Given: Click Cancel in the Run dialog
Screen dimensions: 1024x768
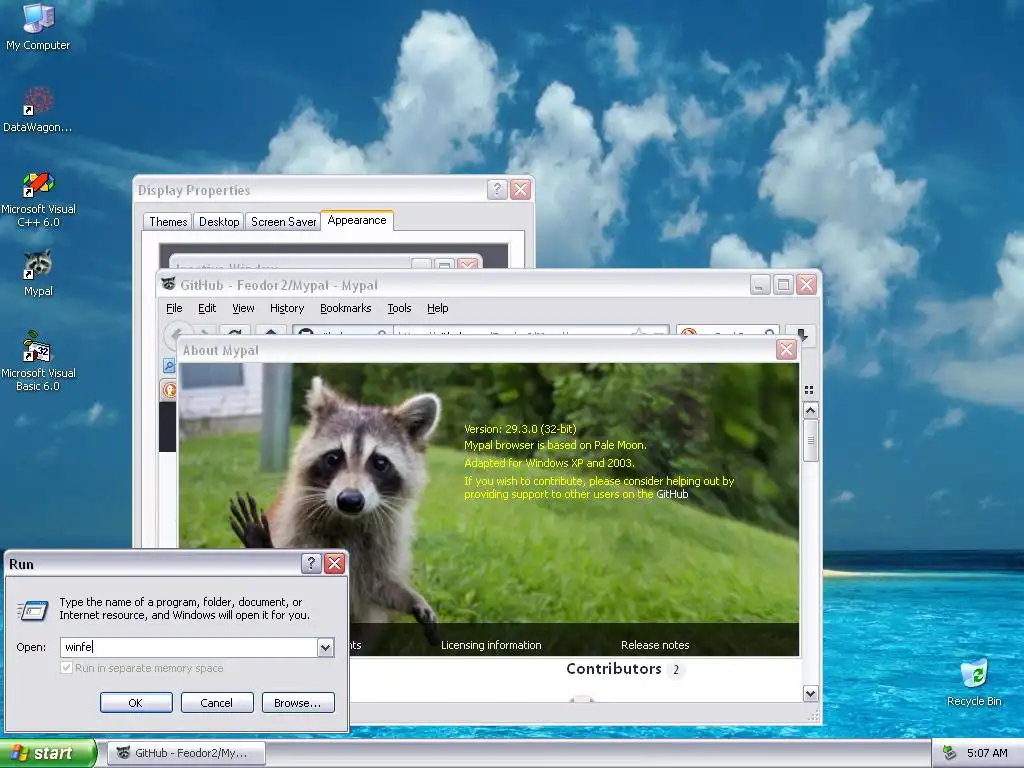Looking at the screenshot, I should [217, 703].
